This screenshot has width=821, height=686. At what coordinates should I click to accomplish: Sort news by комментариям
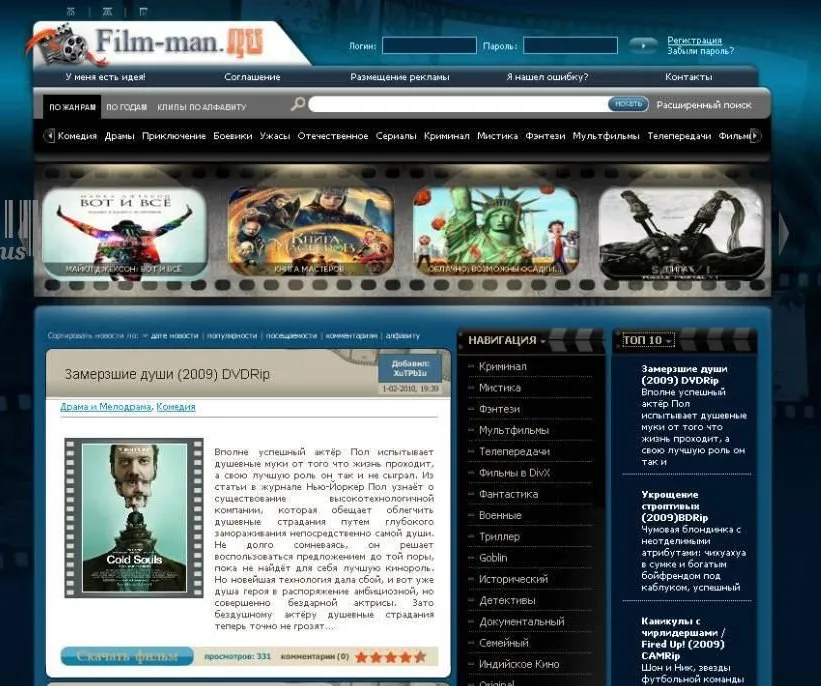(351, 336)
